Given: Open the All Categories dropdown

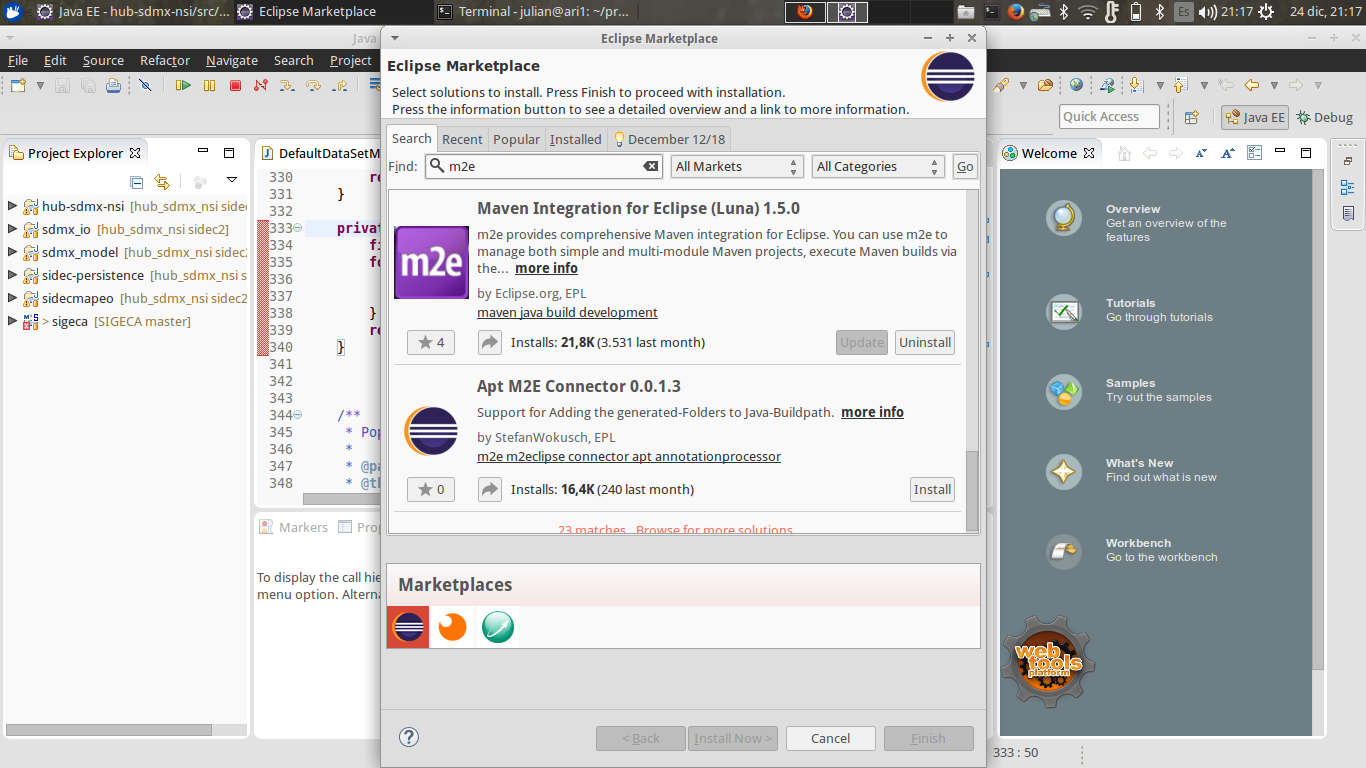Looking at the screenshot, I should [878, 167].
